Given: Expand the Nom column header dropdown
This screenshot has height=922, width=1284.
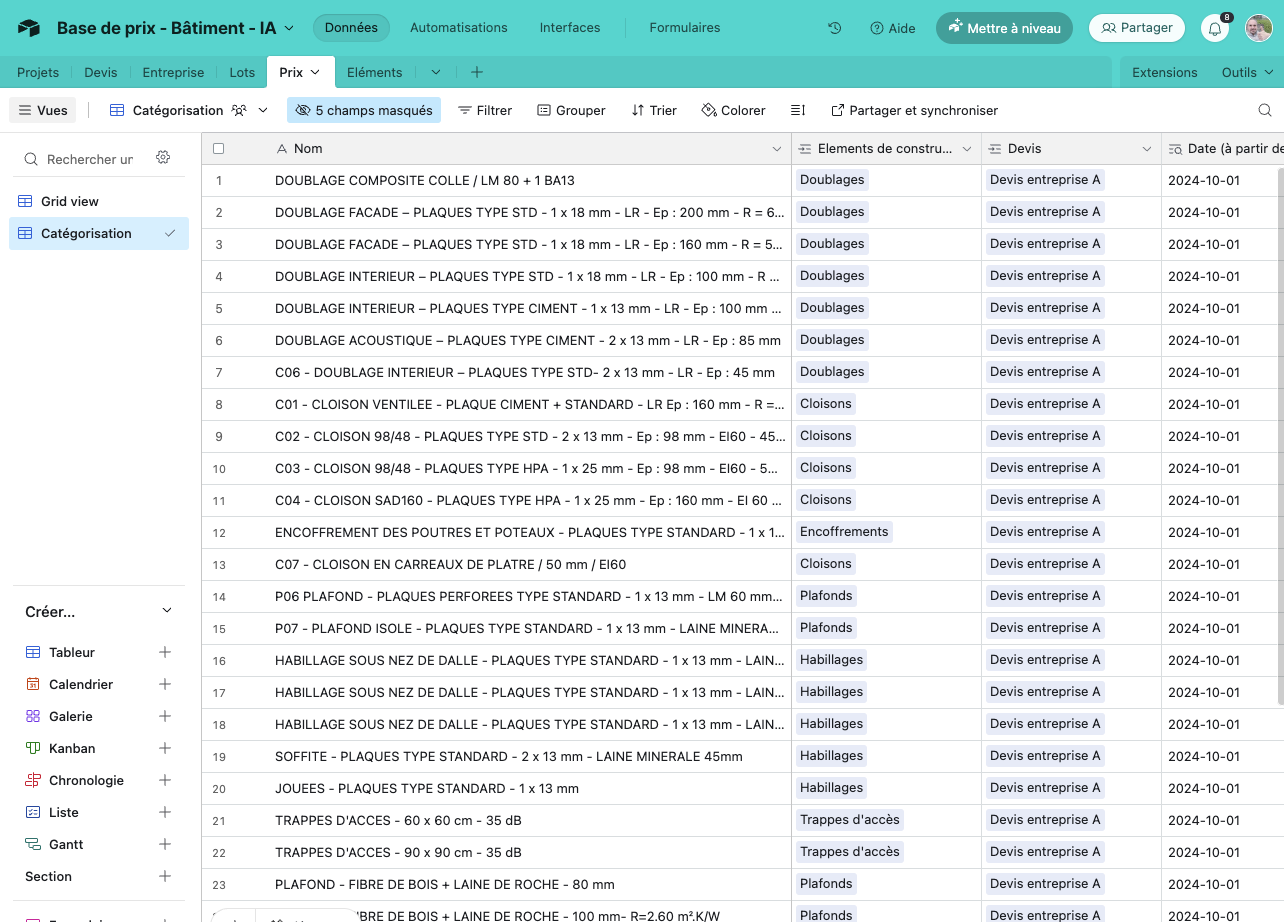Looking at the screenshot, I should coord(777,149).
